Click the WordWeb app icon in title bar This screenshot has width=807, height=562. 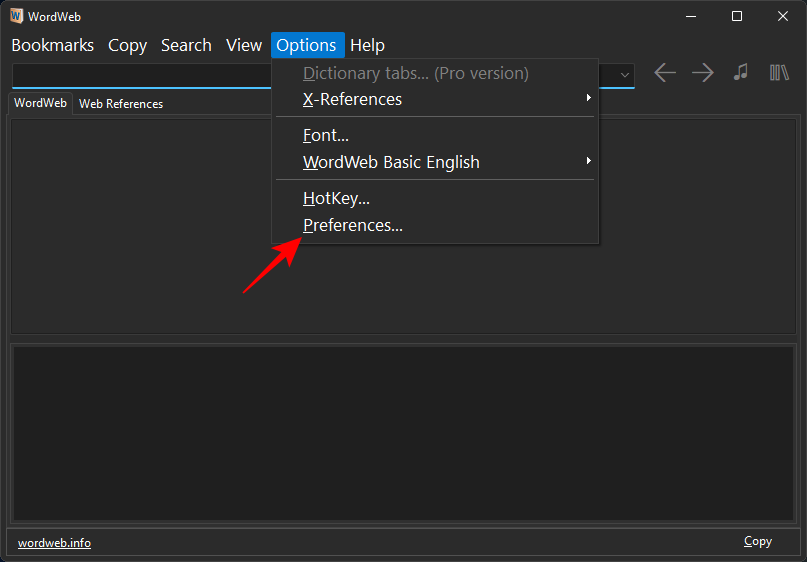coord(16,16)
